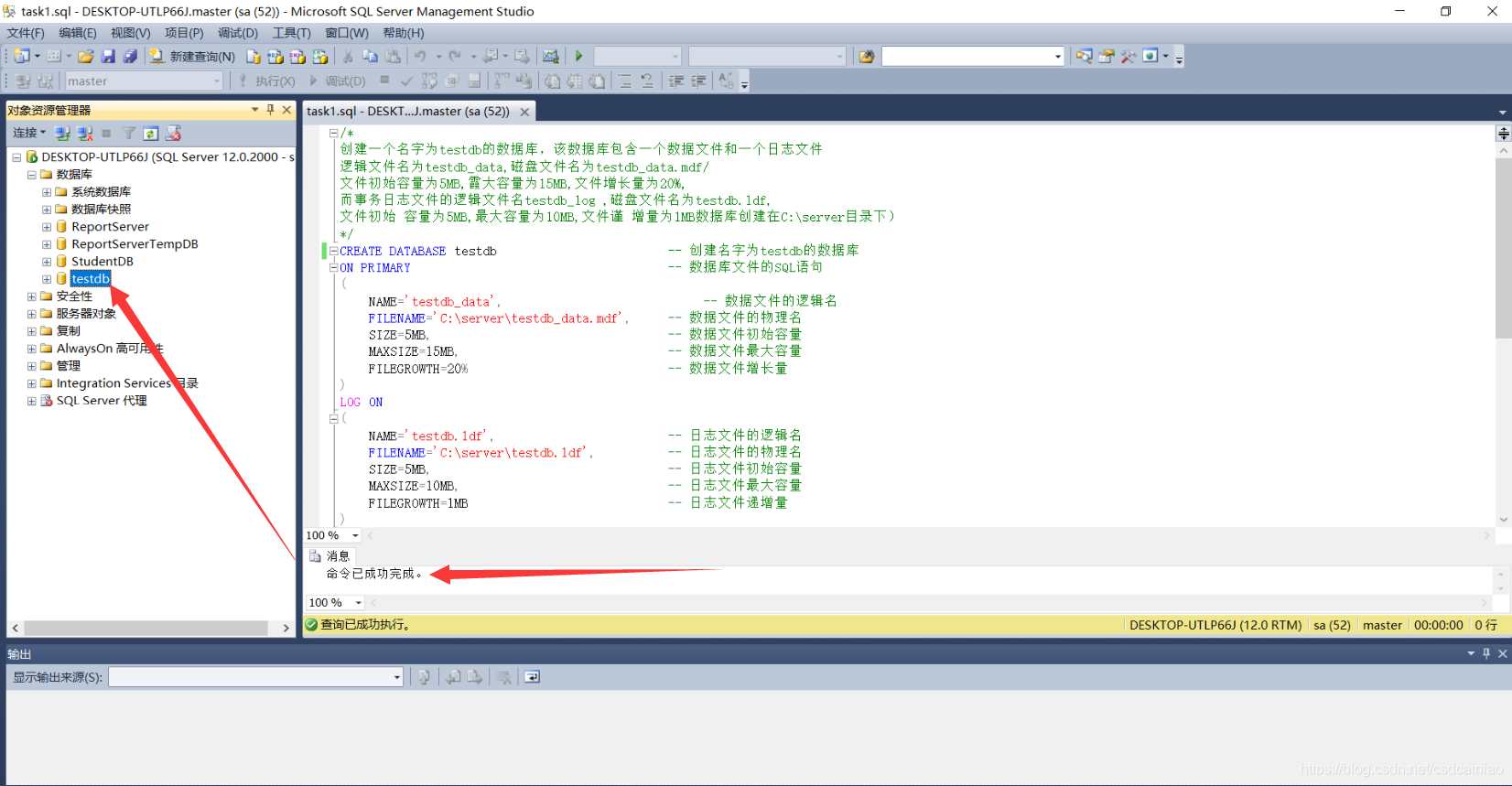
Task: Click the split editor handle above the scrollbar
Action: coord(1503,134)
